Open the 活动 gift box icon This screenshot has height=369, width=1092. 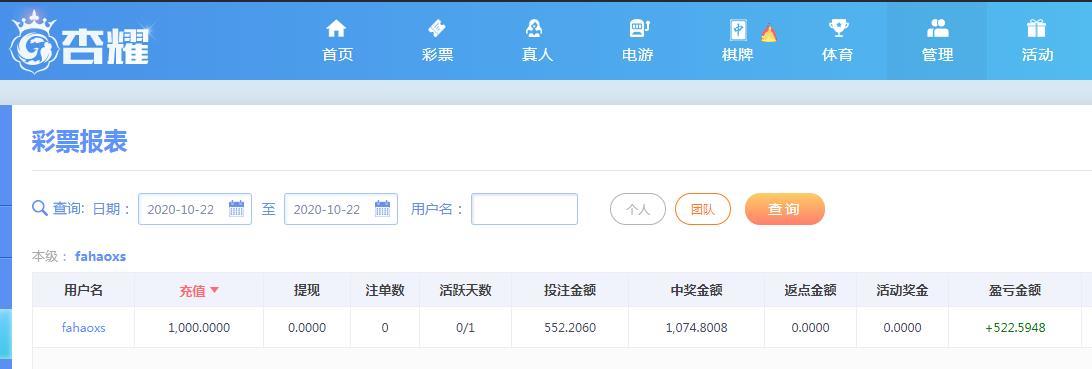1036,29
